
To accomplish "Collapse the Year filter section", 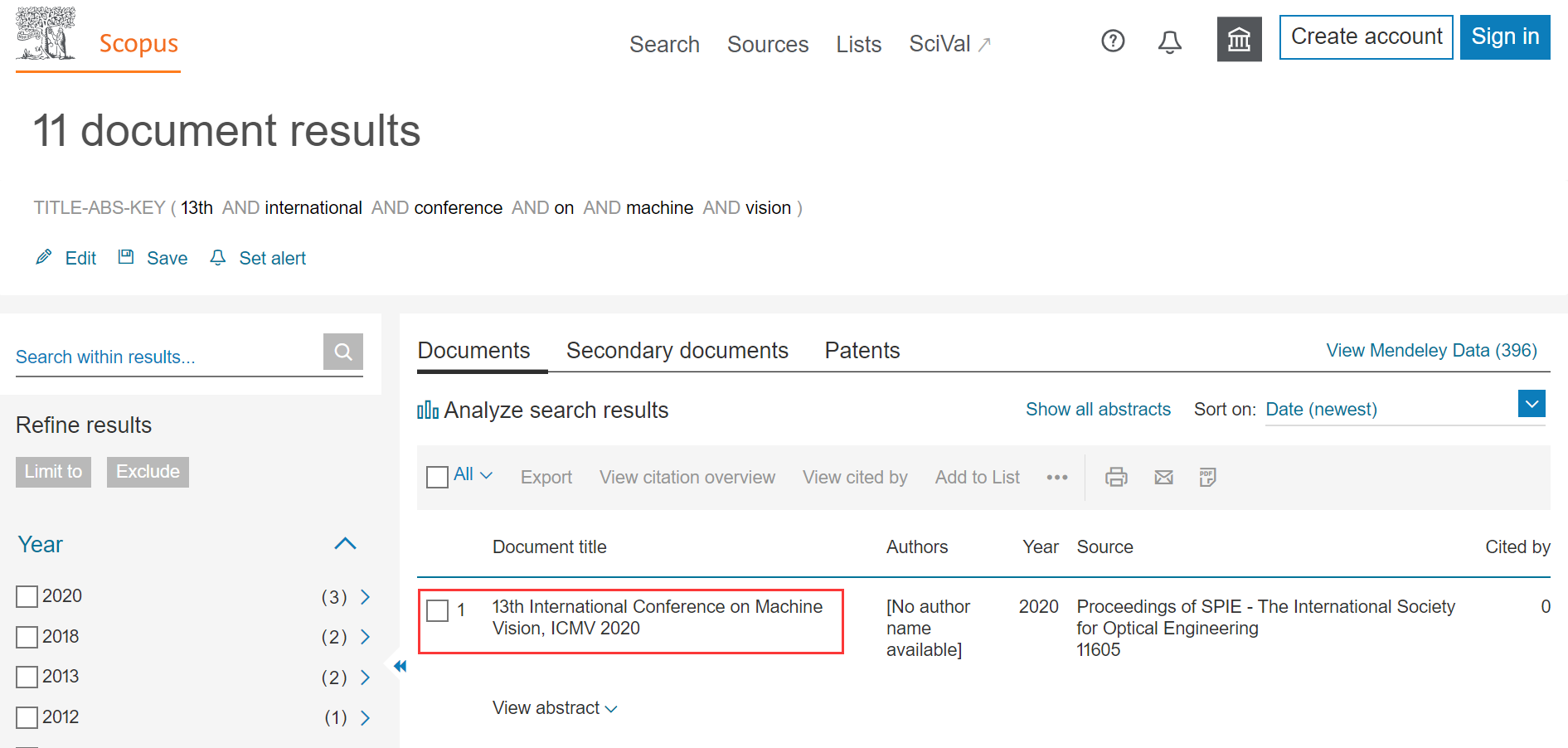I will [x=345, y=544].
